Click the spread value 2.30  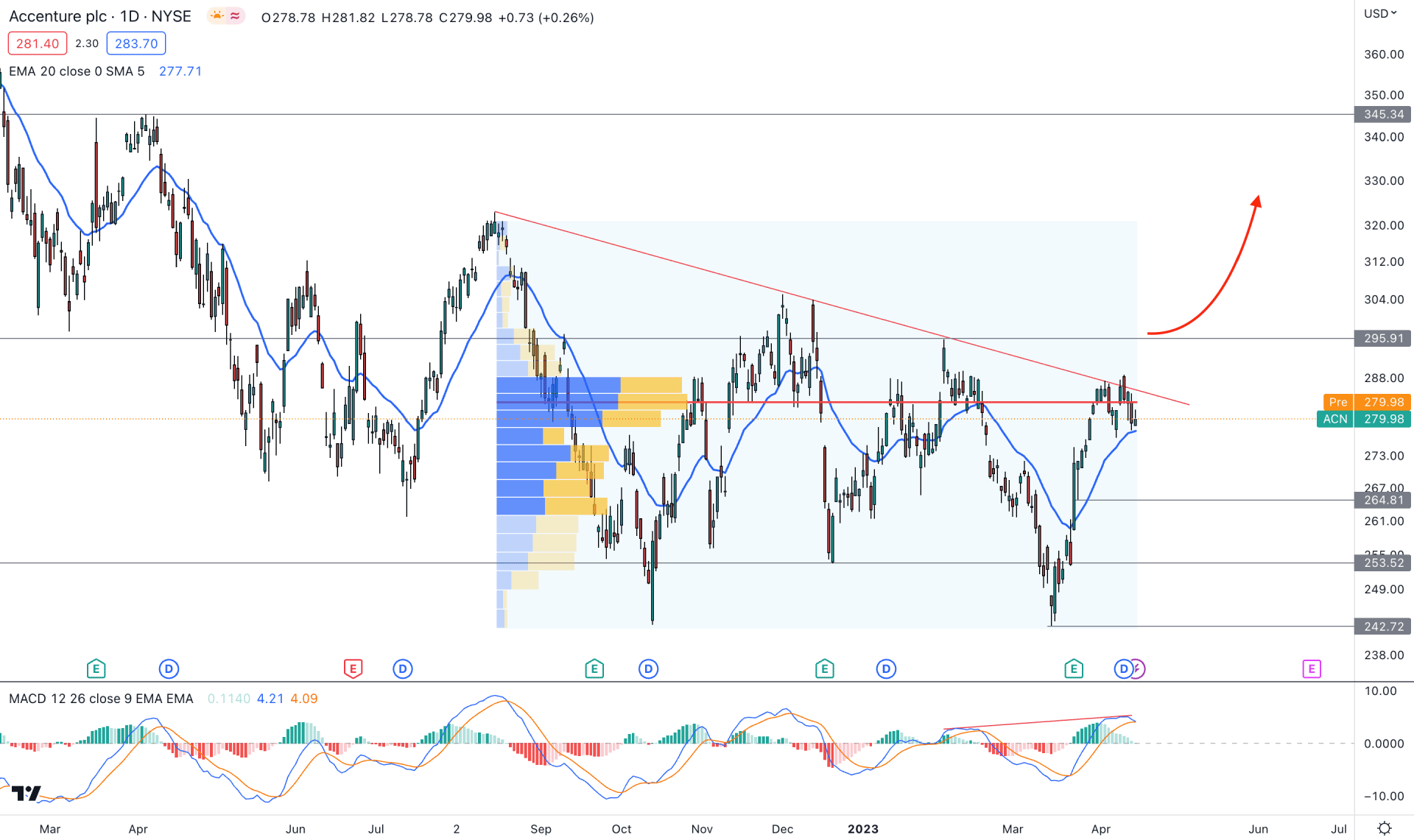point(87,43)
